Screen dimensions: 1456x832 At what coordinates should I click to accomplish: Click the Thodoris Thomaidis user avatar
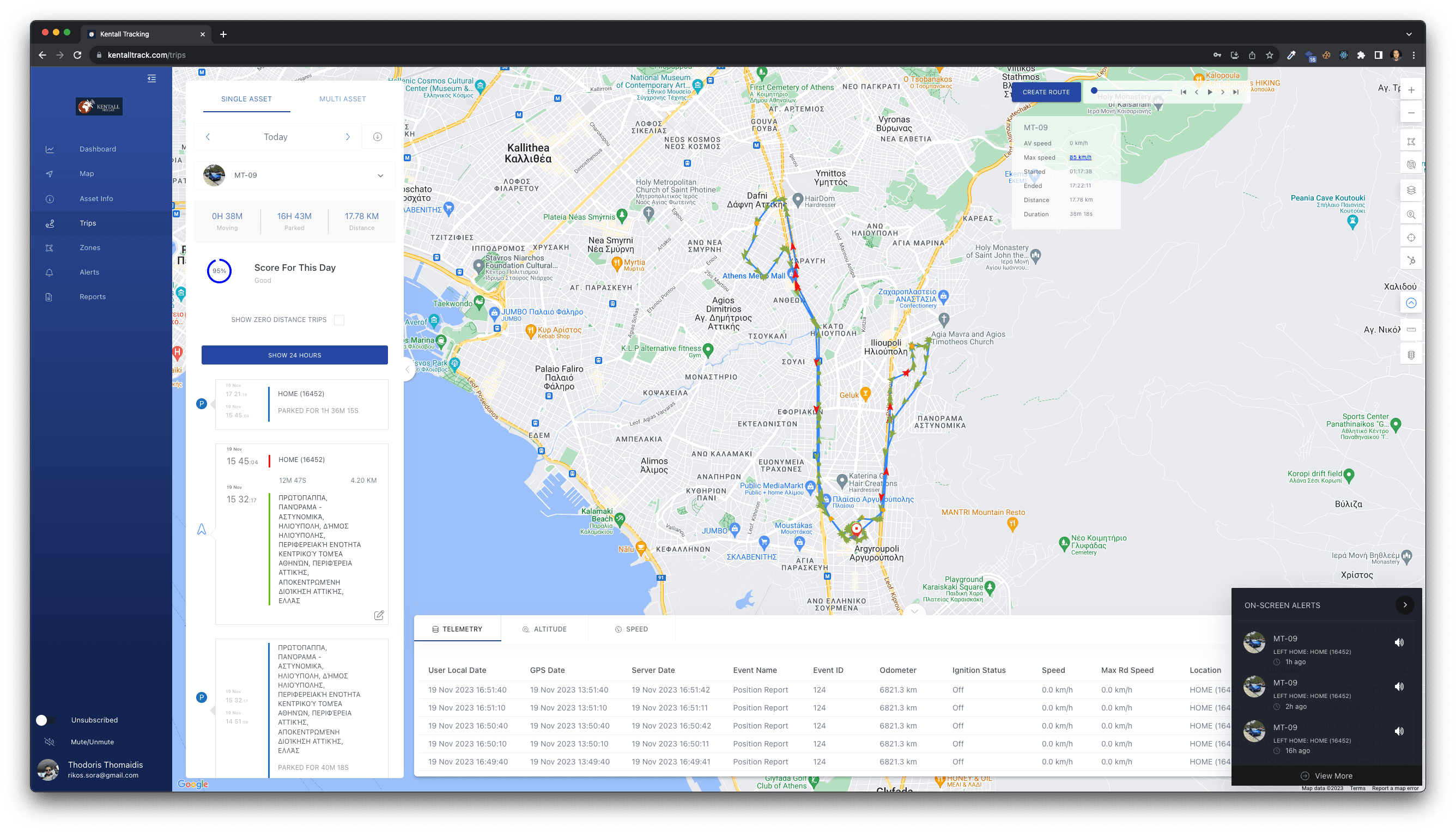point(48,769)
